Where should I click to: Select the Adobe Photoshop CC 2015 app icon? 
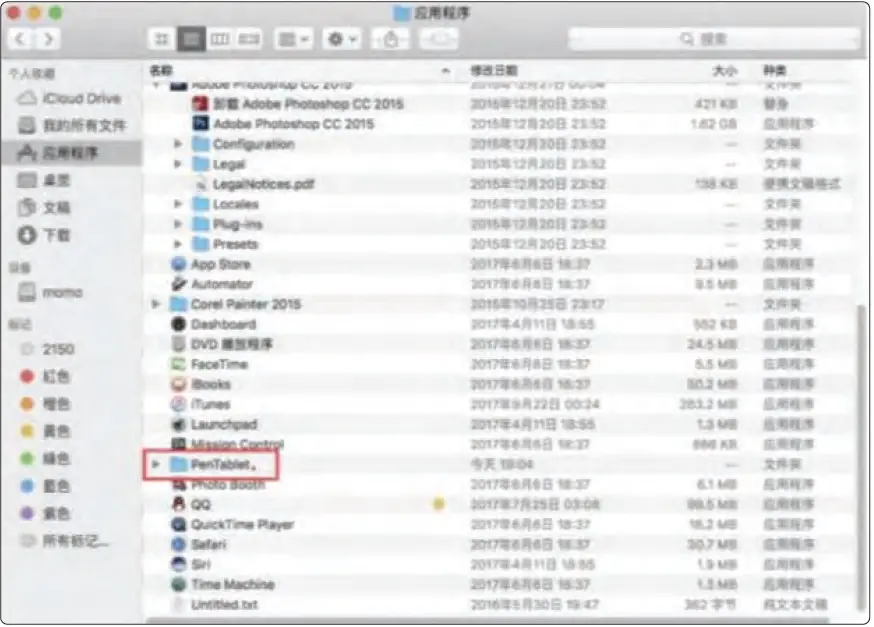tap(200, 124)
